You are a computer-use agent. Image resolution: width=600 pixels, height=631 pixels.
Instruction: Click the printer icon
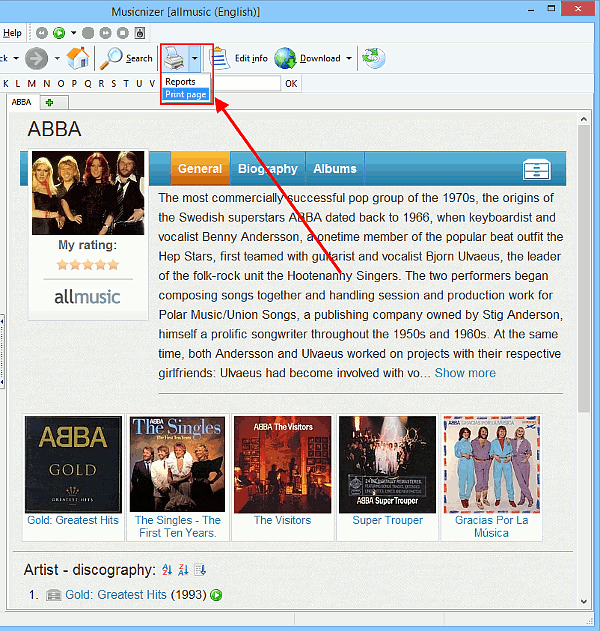(x=175, y=58)
